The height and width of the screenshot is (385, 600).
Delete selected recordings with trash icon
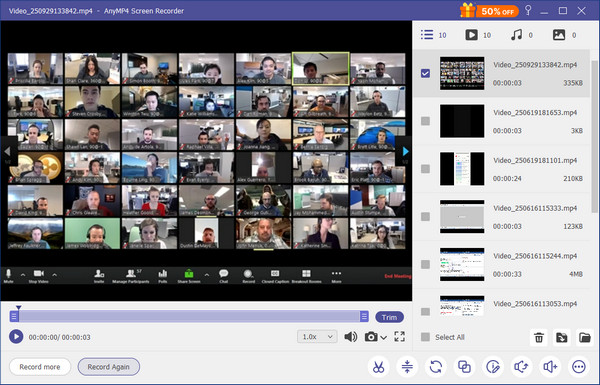click(539, 337)
